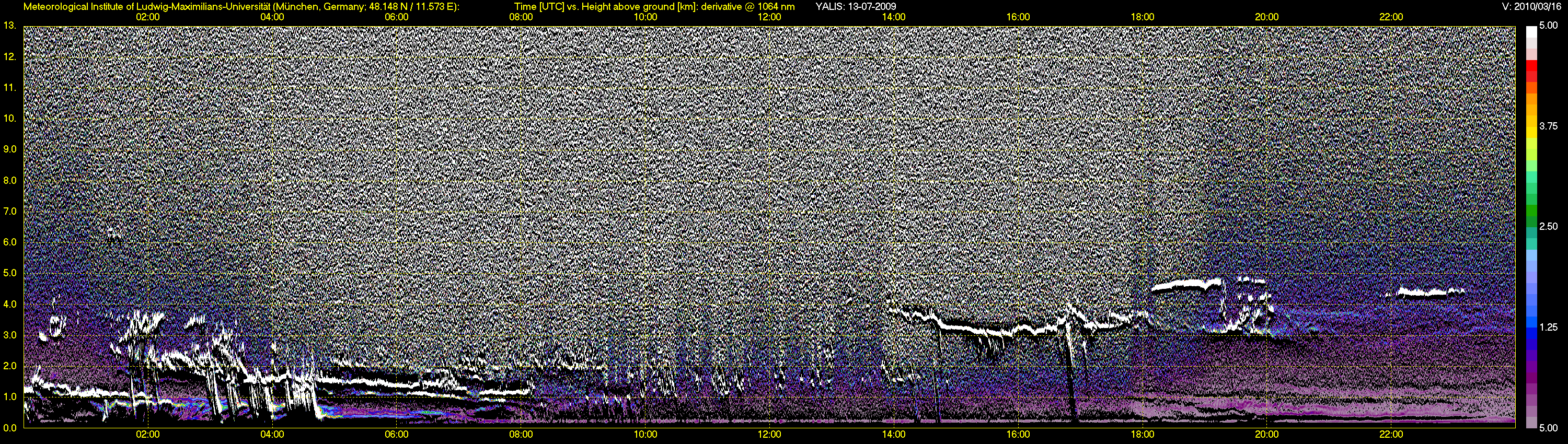Click the 'YALIS: 13-07-2009' date label

(855, 7)
